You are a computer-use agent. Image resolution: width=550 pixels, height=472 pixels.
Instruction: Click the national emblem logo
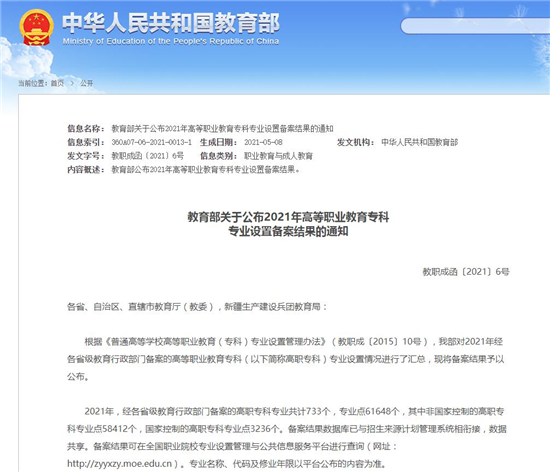click(36, 27)
